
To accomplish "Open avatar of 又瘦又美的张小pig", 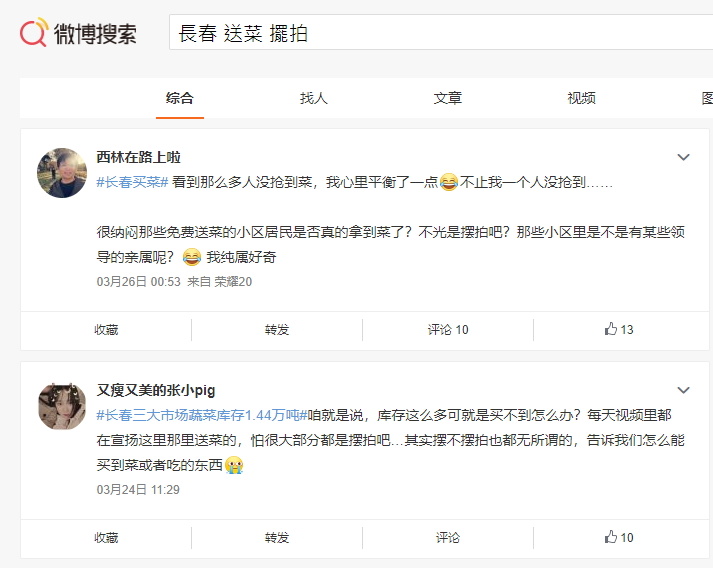I will (62, 406).
